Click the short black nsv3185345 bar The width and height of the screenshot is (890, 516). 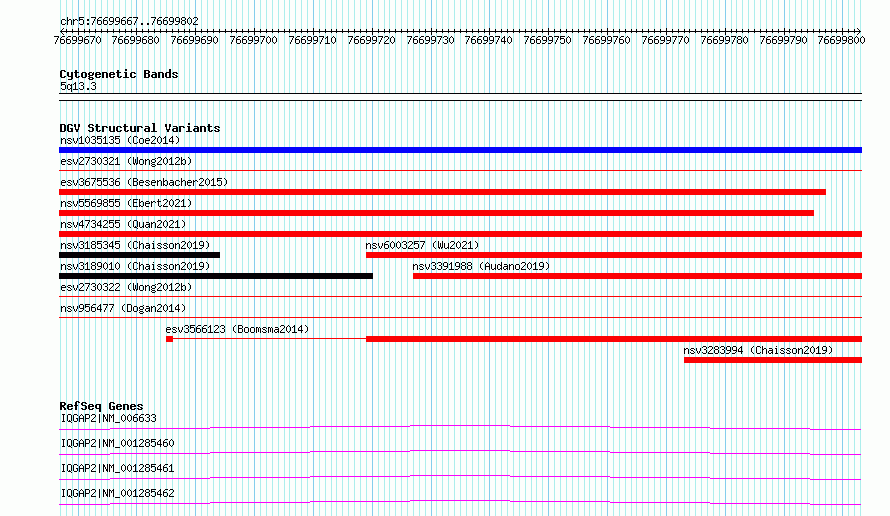pos(139,255)
